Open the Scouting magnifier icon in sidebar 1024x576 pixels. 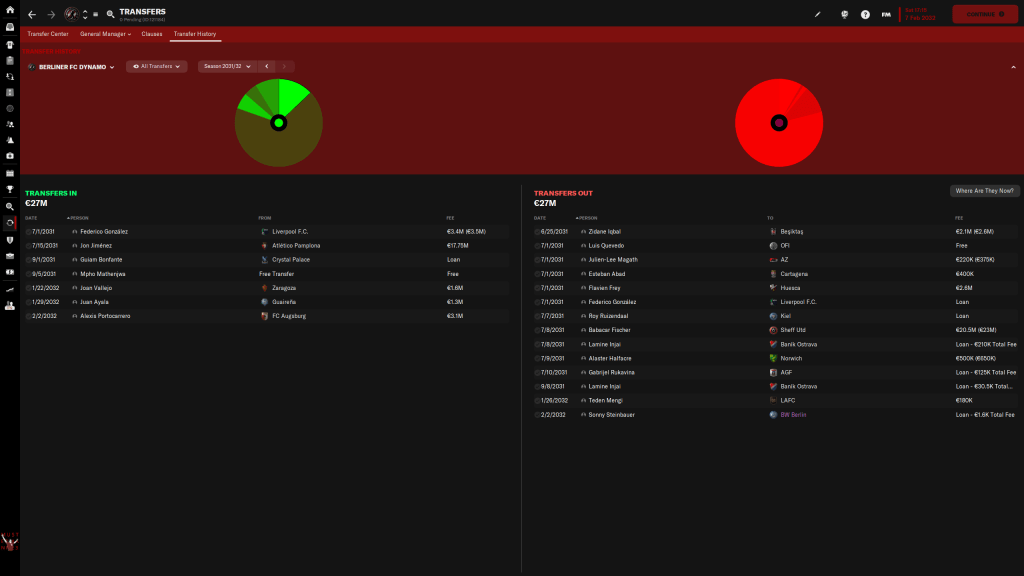9,205
